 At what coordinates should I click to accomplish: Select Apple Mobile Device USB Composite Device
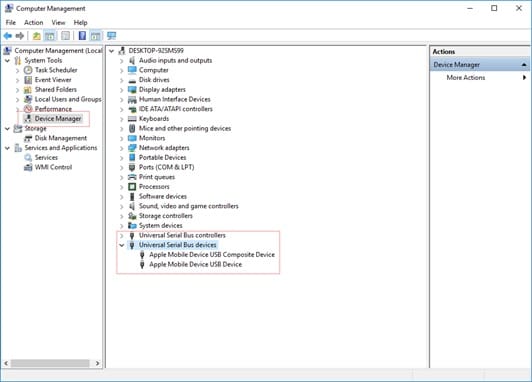tap(212, 255)
